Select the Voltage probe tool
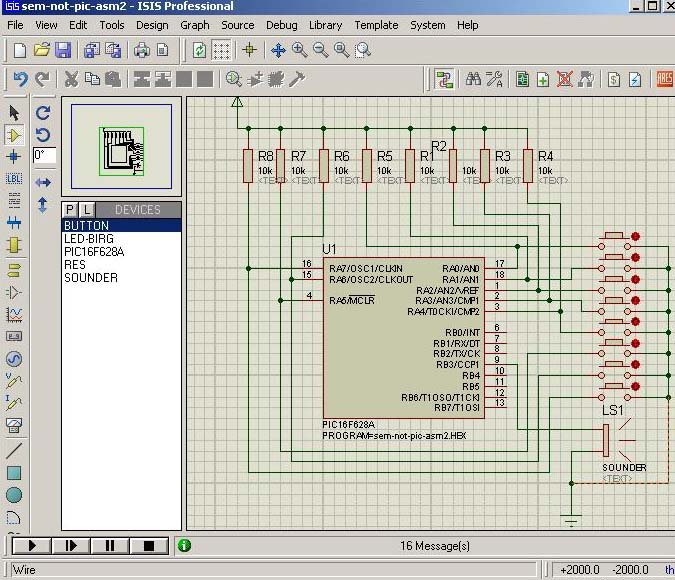675x580 pixels. coord(14,381)
